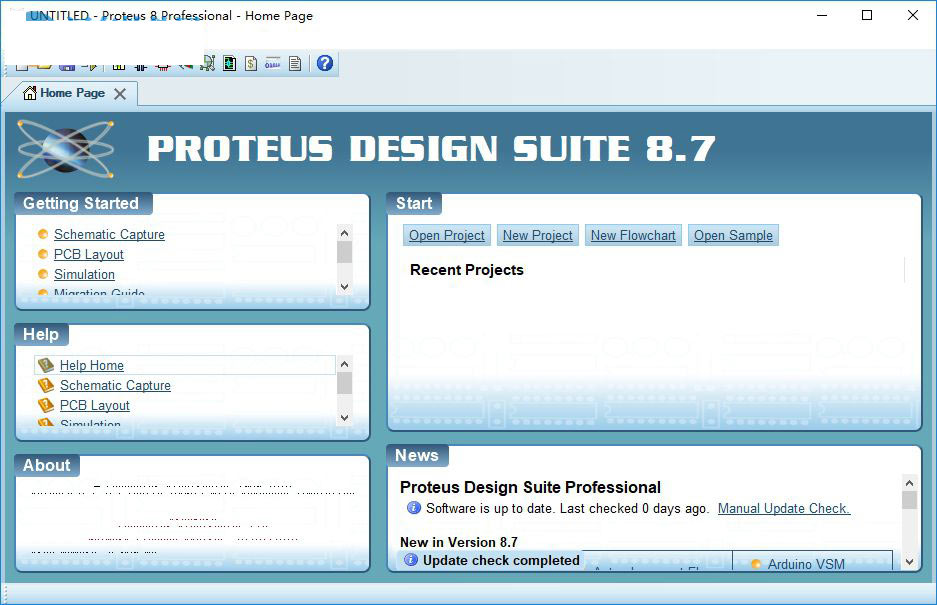
Task: Open the PCB Layout getting started link
Action: coord(88,254)
